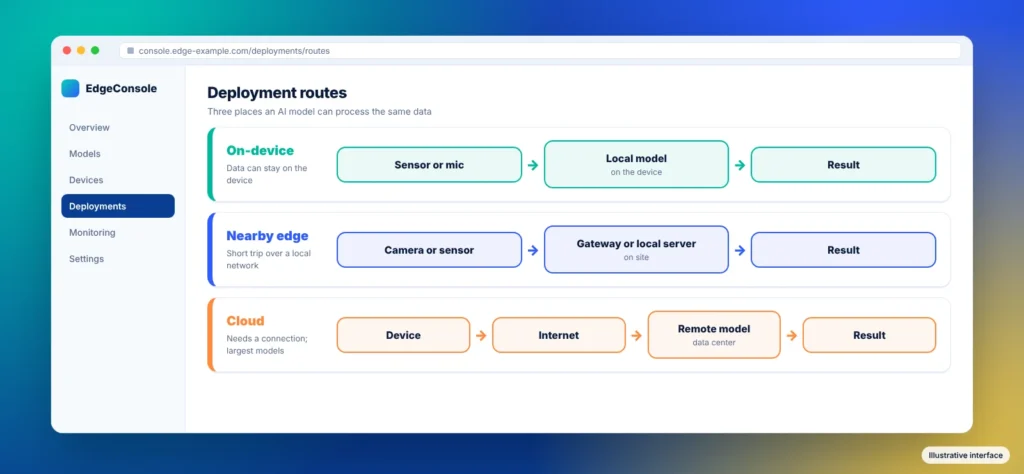Click the Deployment routes heading

pyautogui.click(x=277, y=93)
